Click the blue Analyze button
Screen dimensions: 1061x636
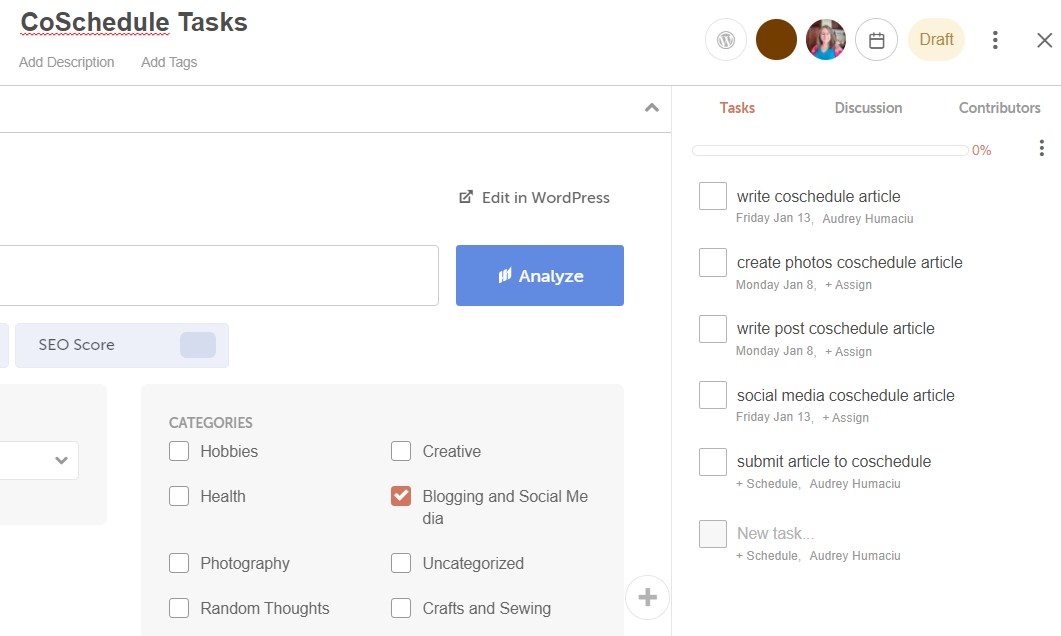pos(540,276)
